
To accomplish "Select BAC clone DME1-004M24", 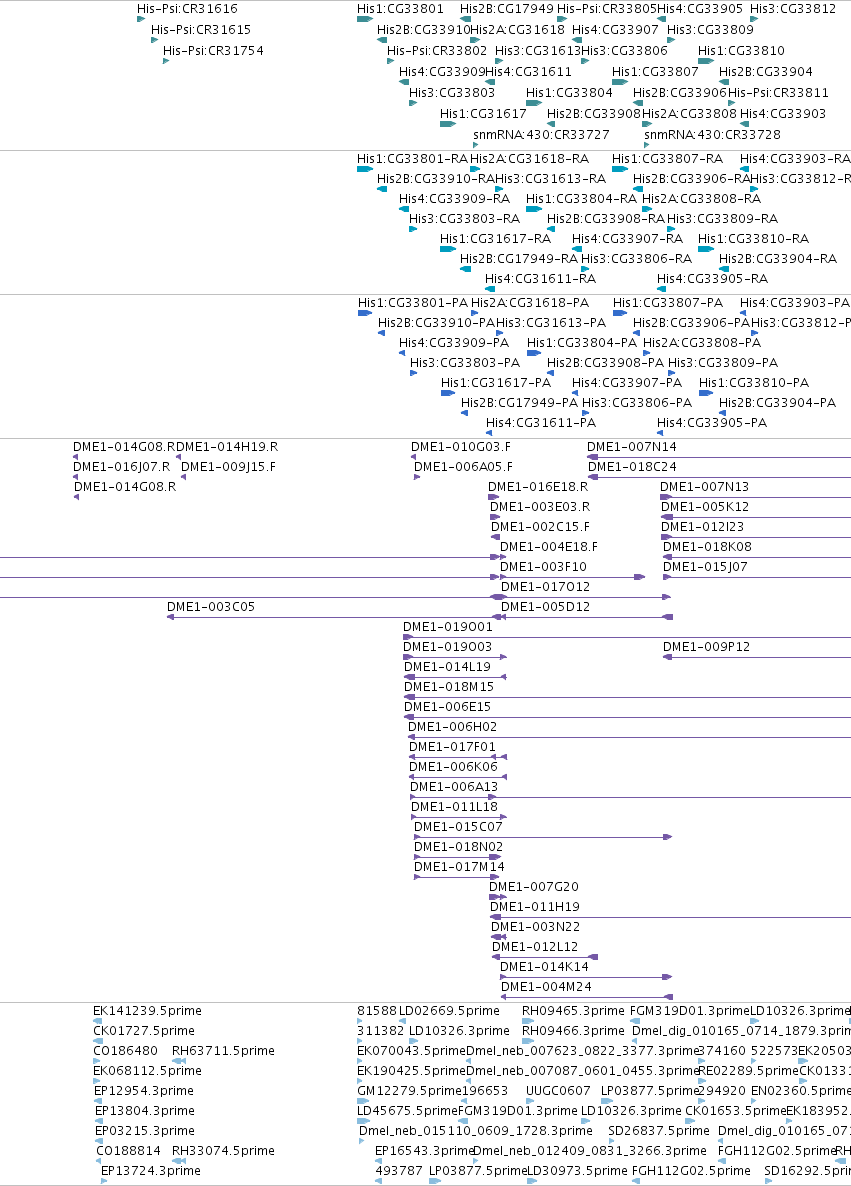I will [546, 987].
